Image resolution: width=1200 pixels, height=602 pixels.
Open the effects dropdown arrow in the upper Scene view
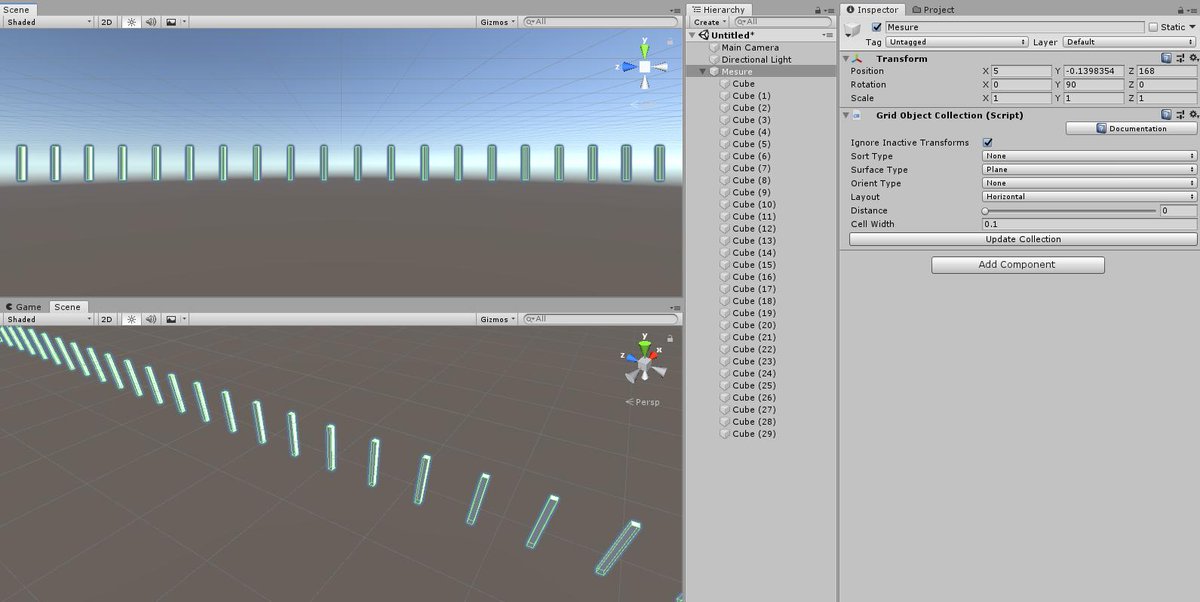[x=184, y=21]
